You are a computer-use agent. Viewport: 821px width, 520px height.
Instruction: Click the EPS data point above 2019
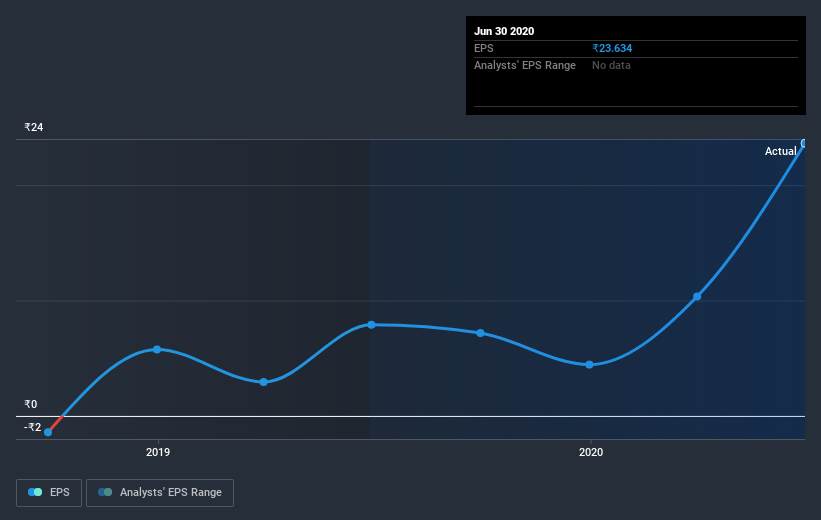click(x=157, y=349)
